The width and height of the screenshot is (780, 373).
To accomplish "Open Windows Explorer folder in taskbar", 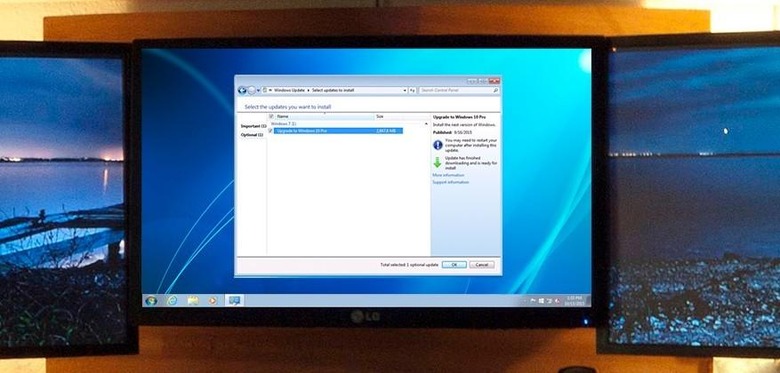I will [x=193, y=300].
